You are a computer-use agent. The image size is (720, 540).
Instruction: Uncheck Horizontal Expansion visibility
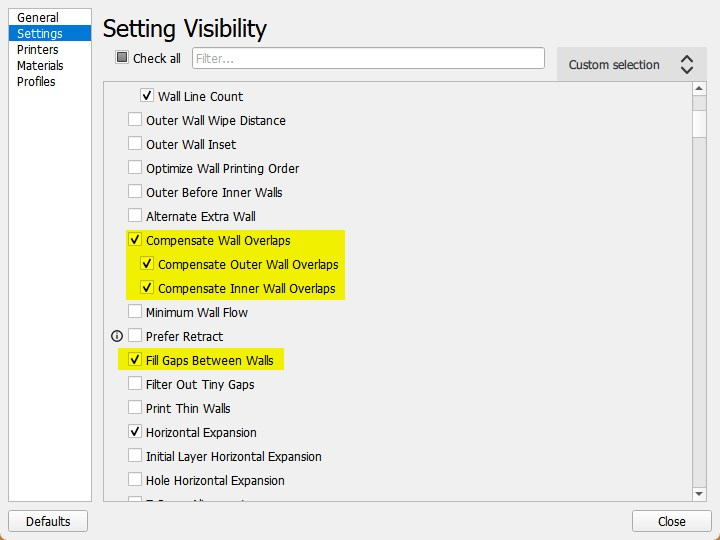[x=135, y=432]
